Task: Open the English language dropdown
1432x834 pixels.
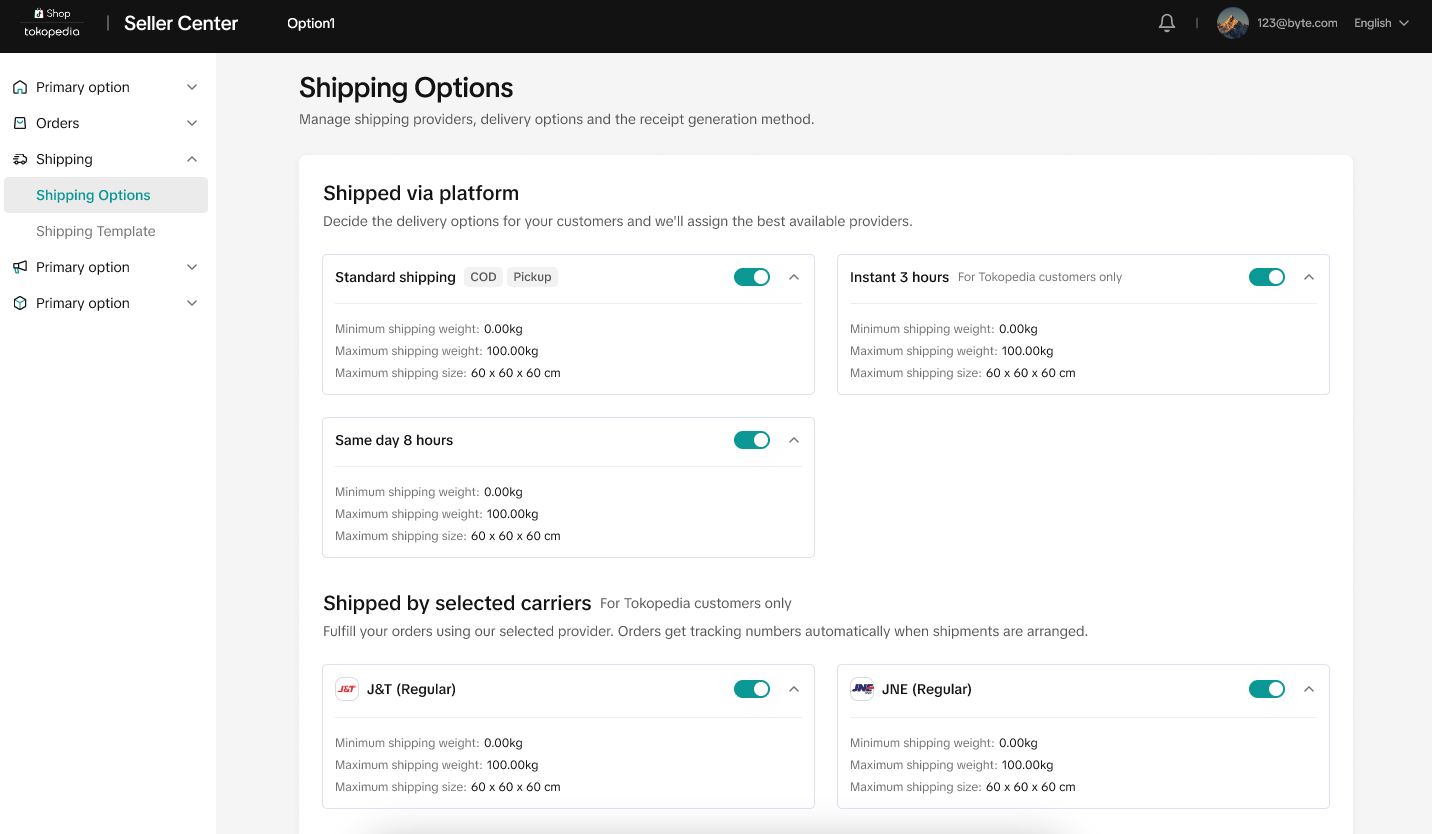Action: [x=1381, y=23]
